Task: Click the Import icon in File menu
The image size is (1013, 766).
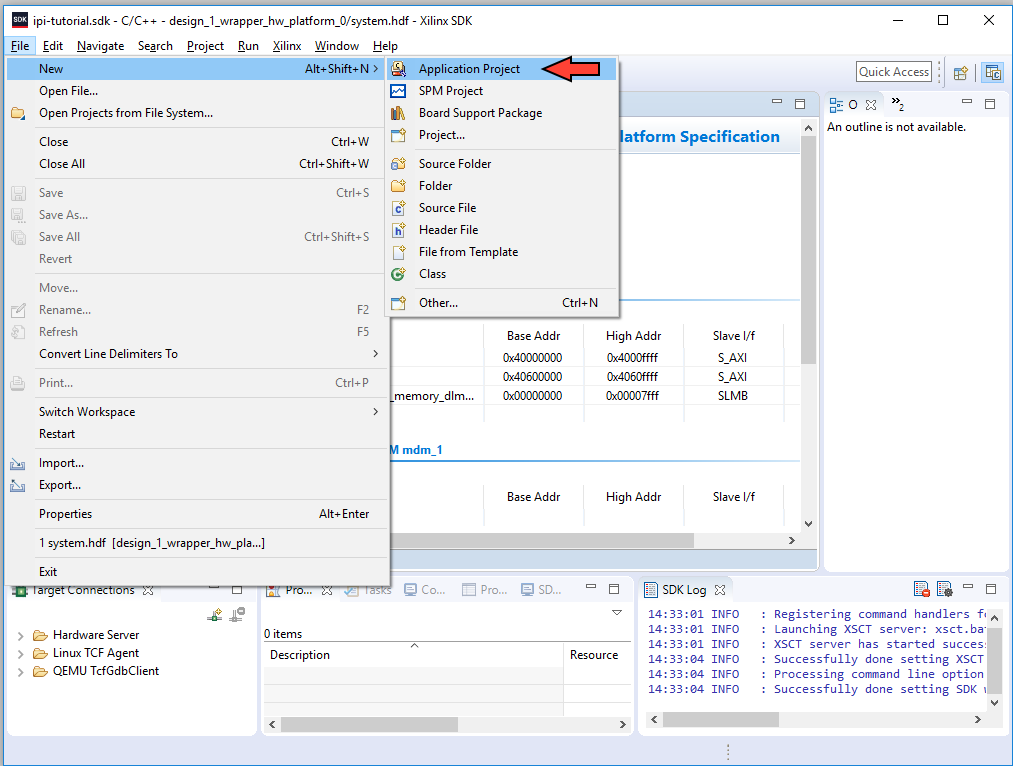Action: 18,463
